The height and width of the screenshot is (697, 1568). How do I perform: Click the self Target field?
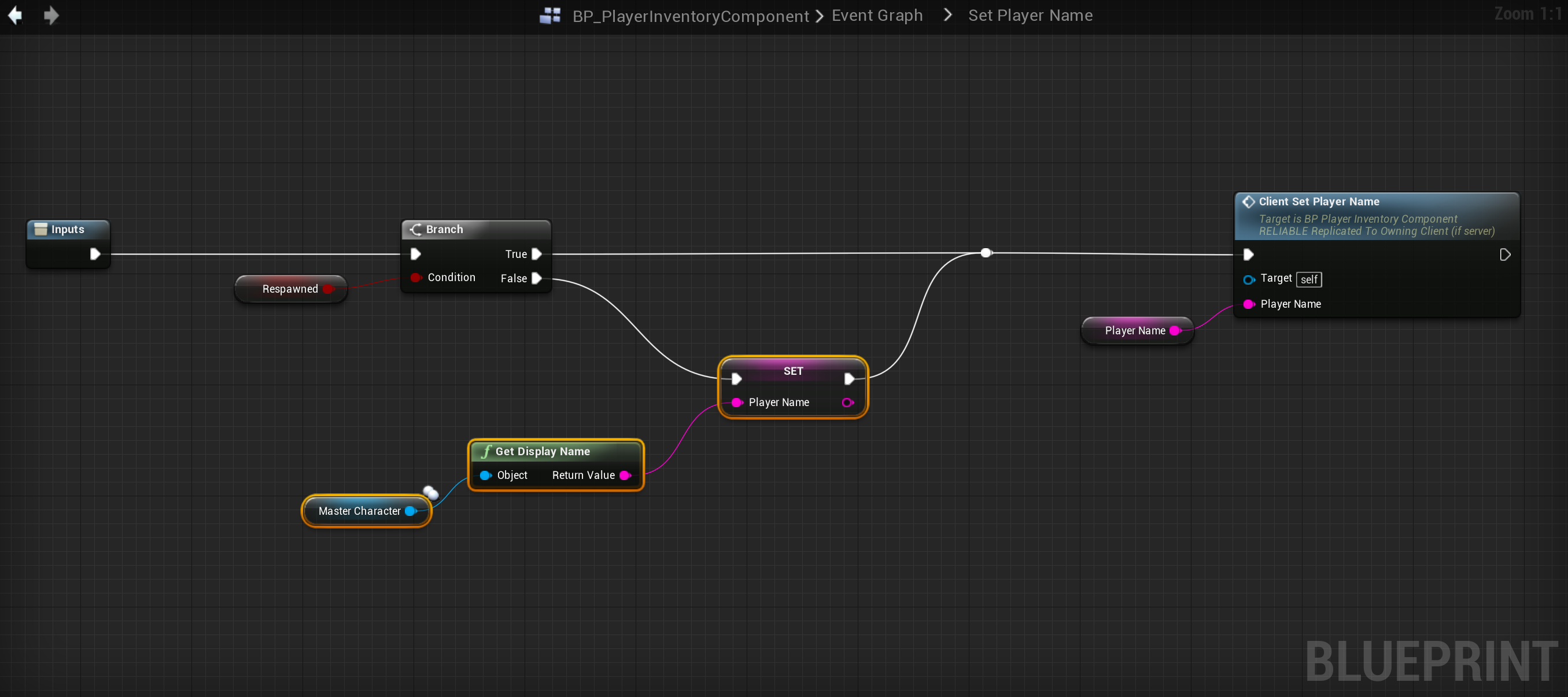(x=1308, y=279)
